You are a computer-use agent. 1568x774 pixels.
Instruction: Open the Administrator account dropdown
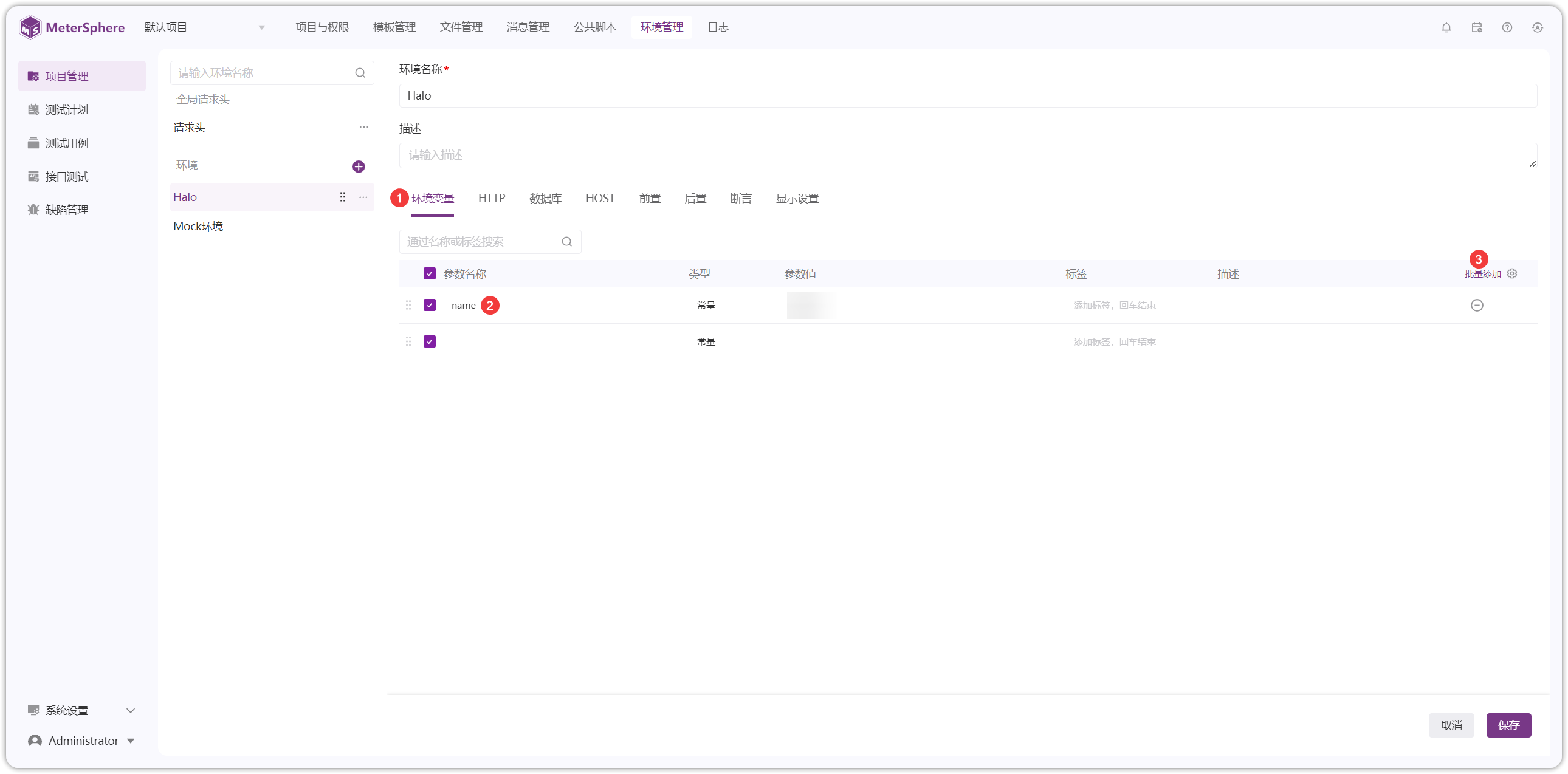(x=81, y=741)
